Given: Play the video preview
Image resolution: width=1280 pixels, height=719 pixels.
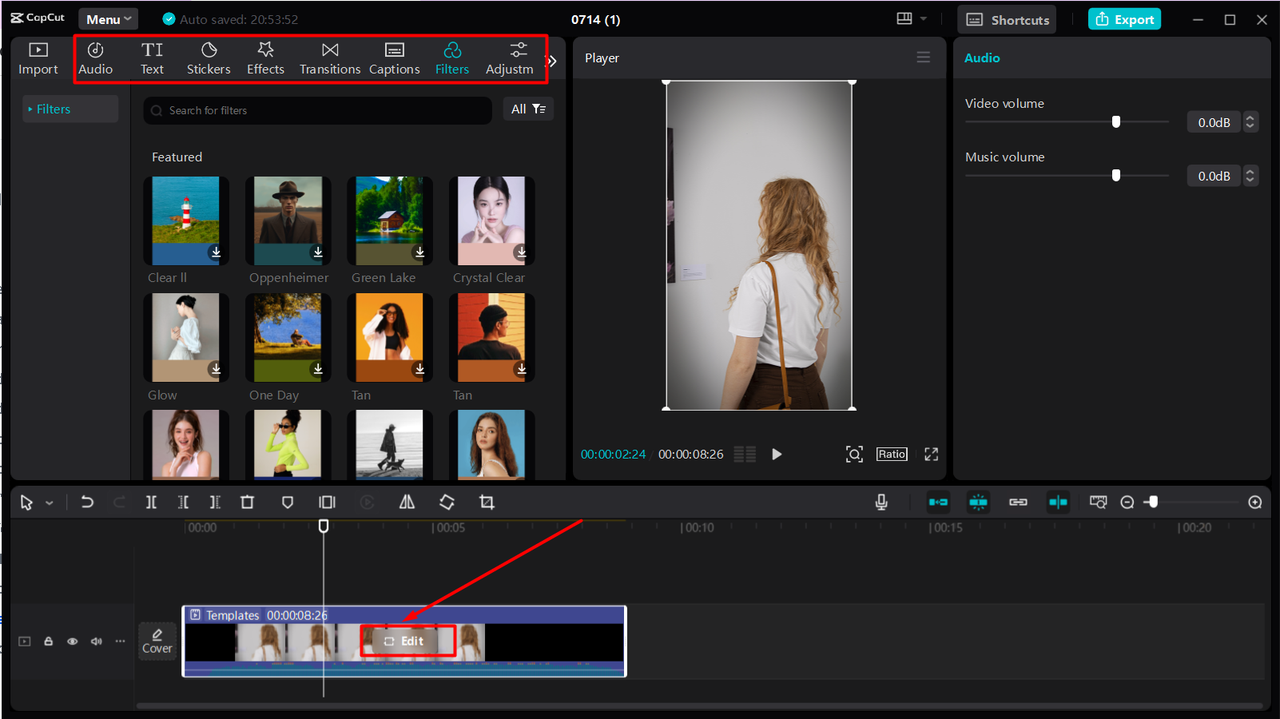Looking at the screenshot, I should tap(777, 454).
